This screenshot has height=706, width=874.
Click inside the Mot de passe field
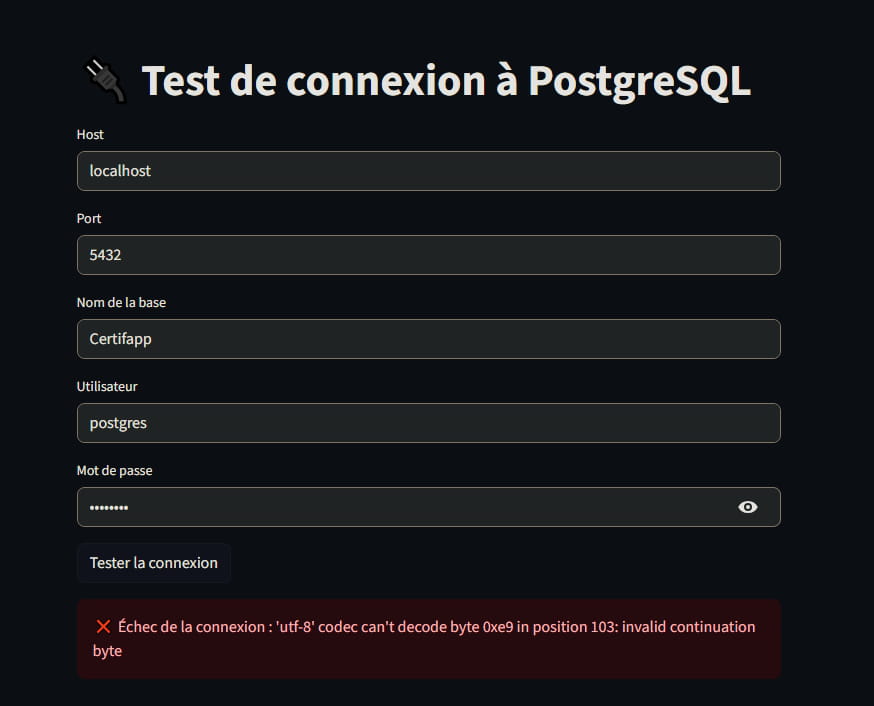point(400,507)
